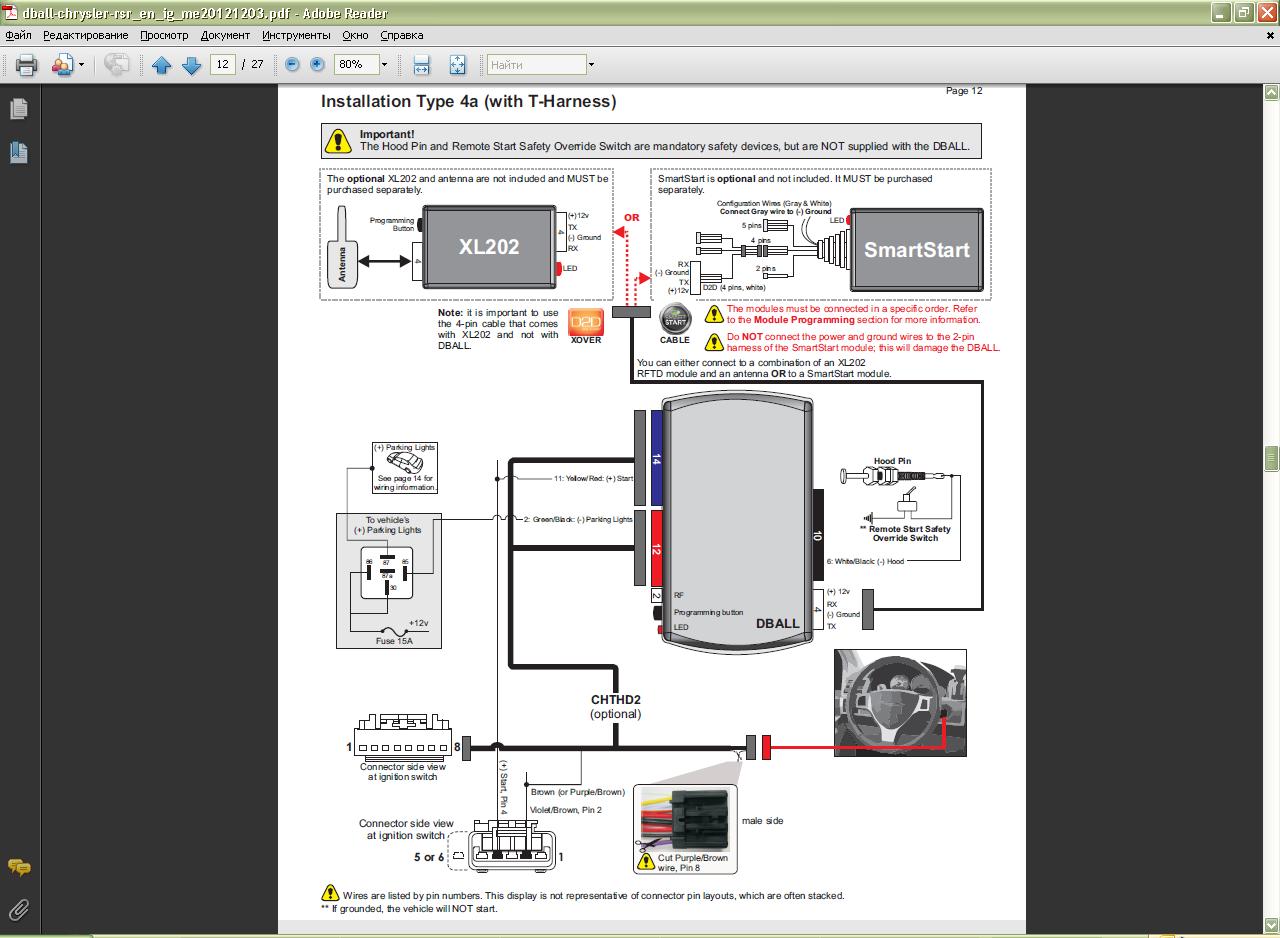
Task: Click the 'Module Programming' bold red text
Action: click(804, 320)
